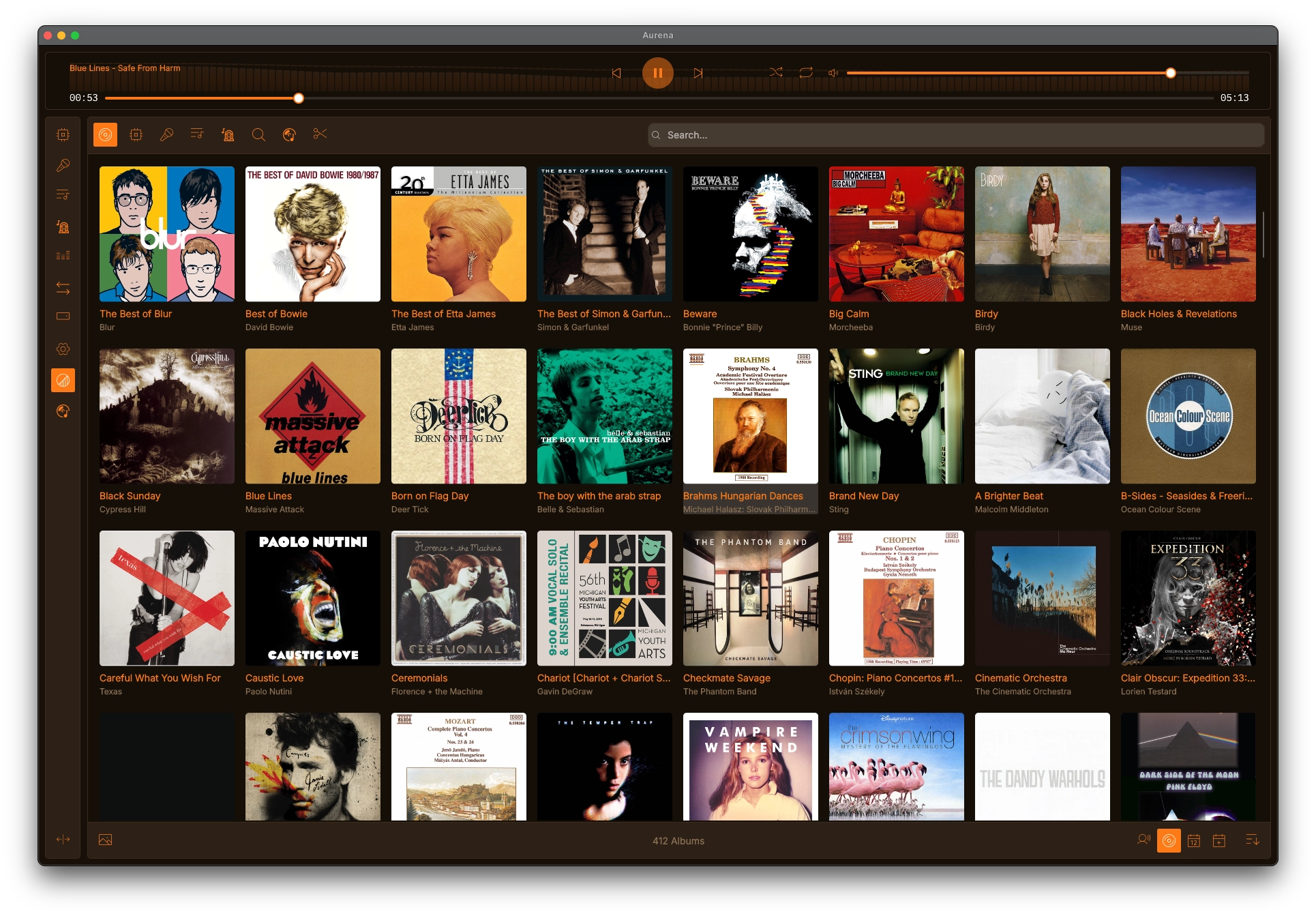
Task: Click 'Born on Flag Day' title
Action: click(430, 496)
